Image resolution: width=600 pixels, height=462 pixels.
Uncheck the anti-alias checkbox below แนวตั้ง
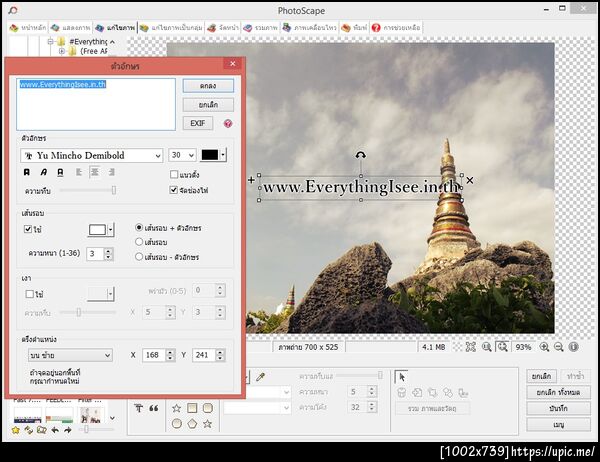pyautogui.click(x=174, y=190)
